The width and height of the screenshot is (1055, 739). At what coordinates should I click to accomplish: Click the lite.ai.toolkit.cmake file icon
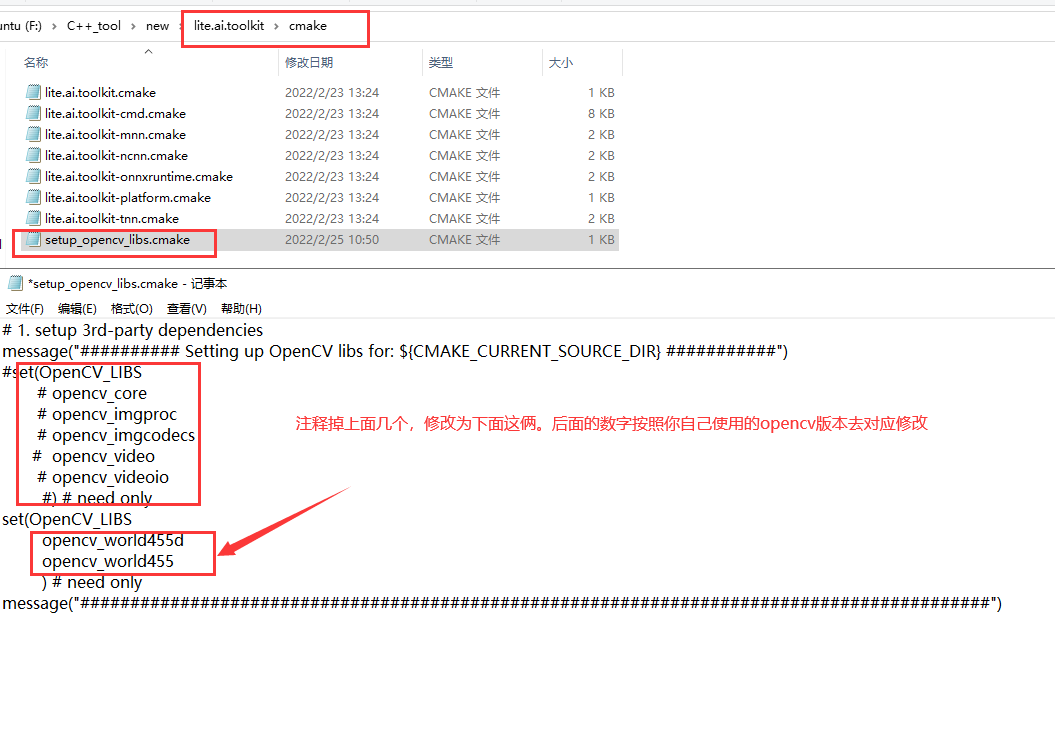tap(33, 92)
